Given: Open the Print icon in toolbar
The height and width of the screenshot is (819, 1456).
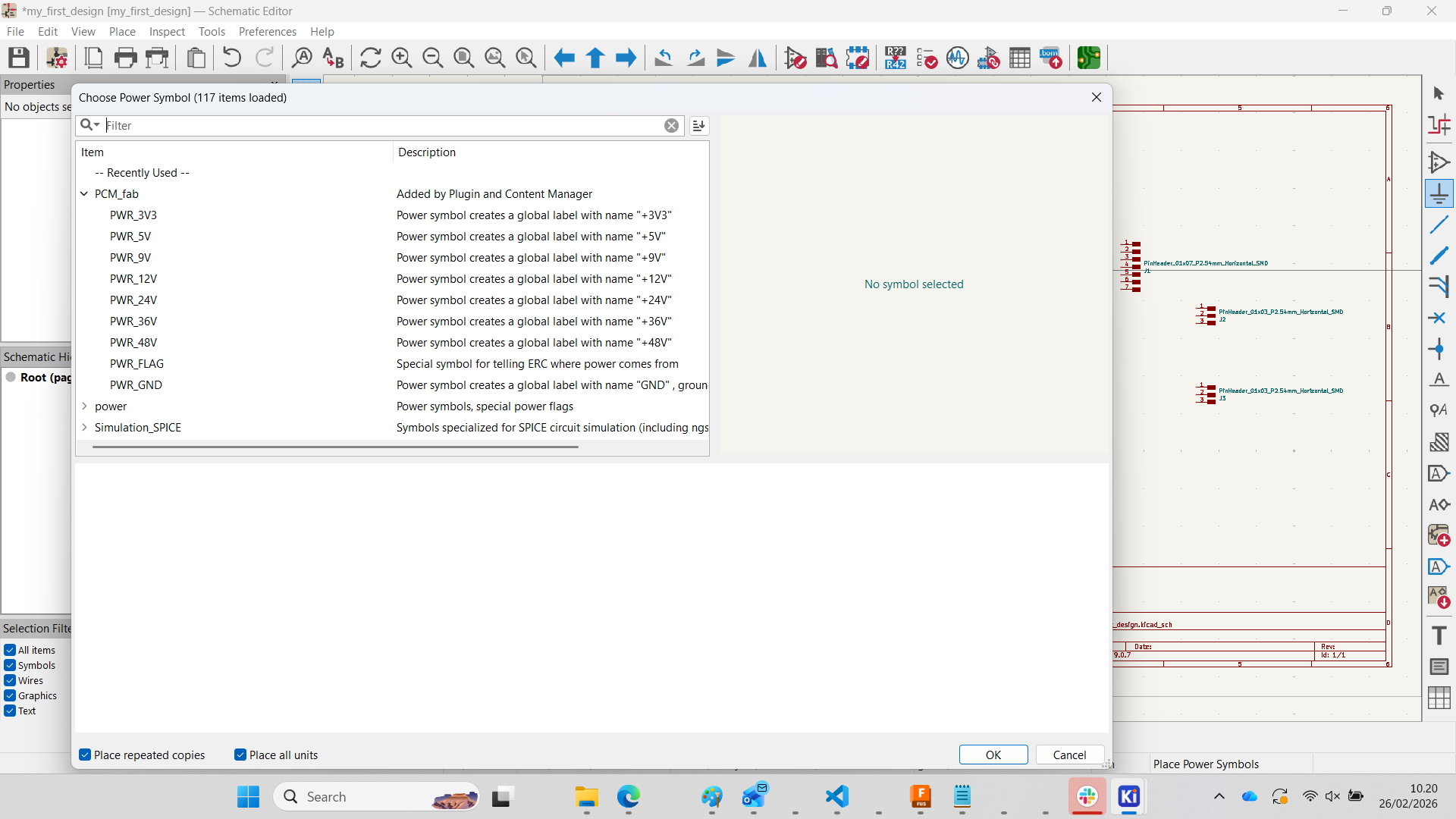Looking at the screenshot, I should tap(125, 58).
